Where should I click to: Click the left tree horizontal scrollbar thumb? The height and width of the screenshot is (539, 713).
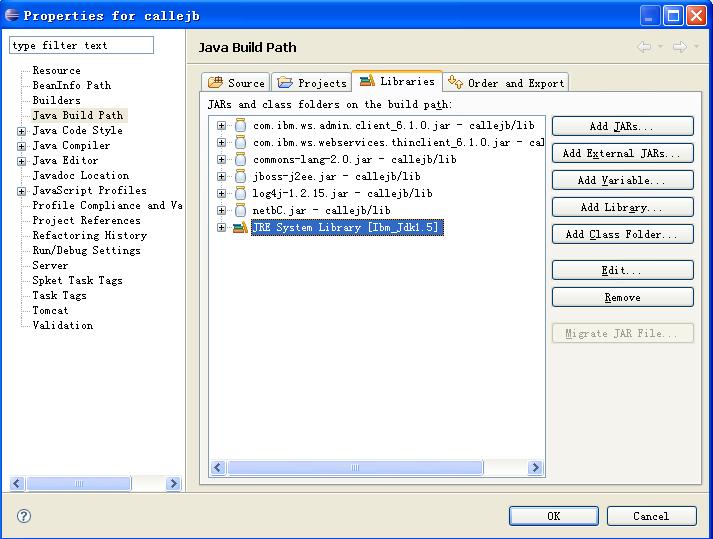coord(79,483)
